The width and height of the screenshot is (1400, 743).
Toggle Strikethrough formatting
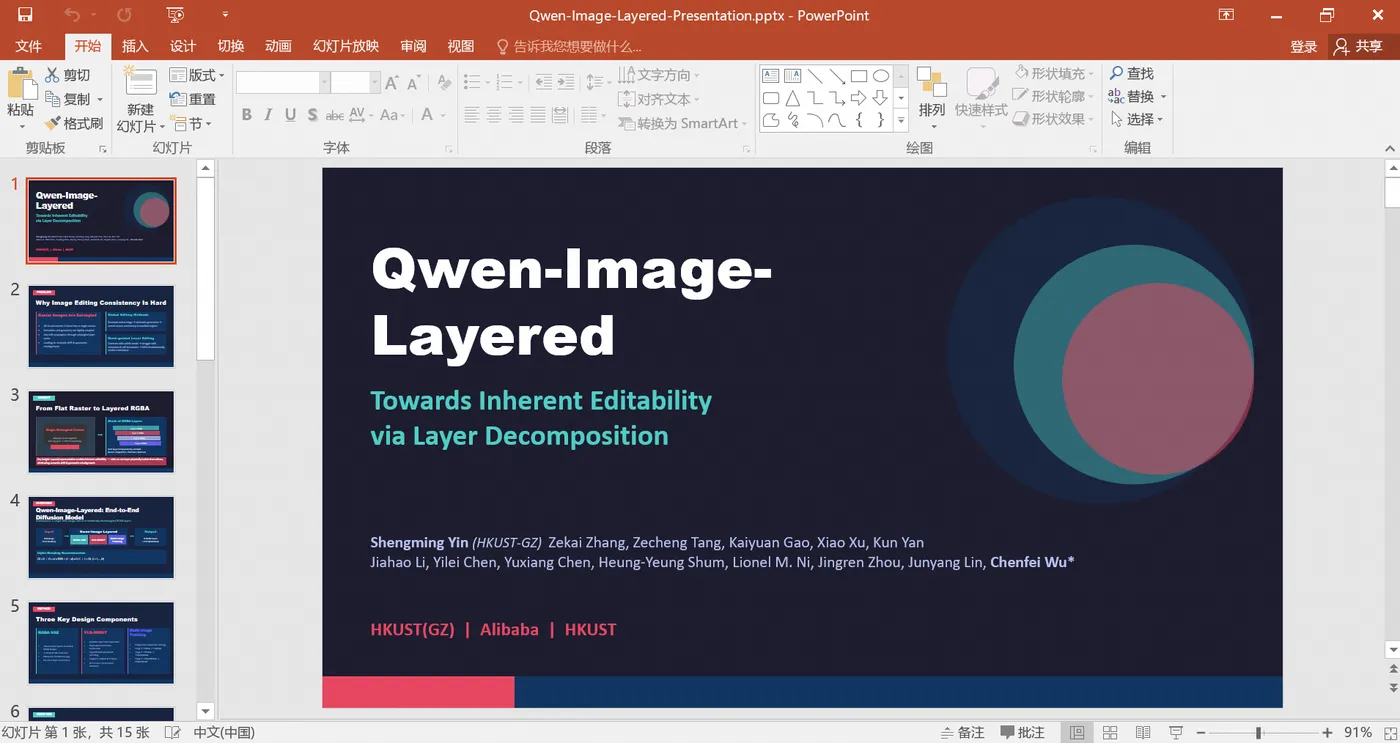click(334, 115)
